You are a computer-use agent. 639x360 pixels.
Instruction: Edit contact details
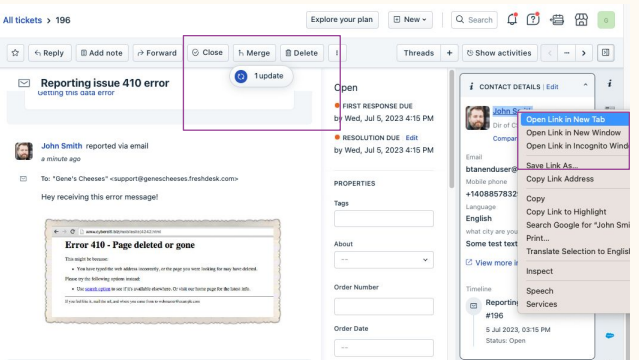(x=552, y=87)
